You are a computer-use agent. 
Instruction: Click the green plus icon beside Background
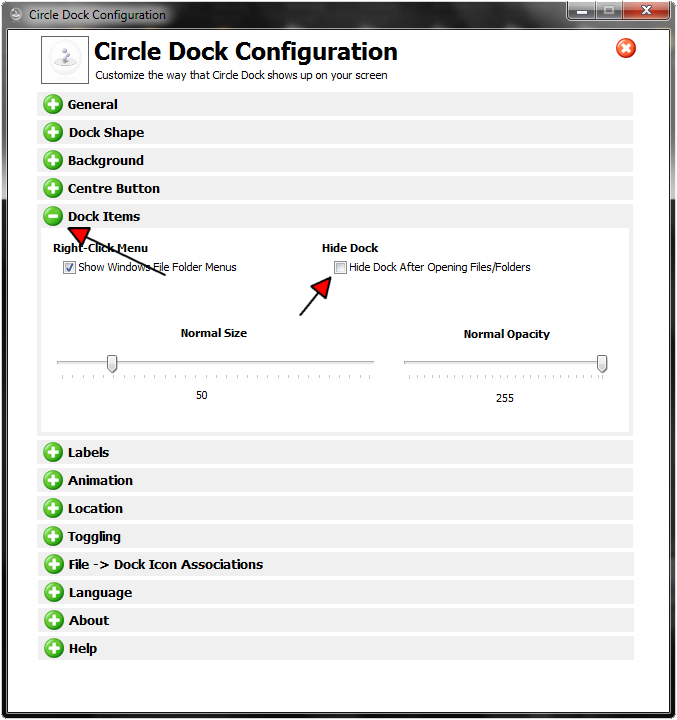click(x=53, y=161)
